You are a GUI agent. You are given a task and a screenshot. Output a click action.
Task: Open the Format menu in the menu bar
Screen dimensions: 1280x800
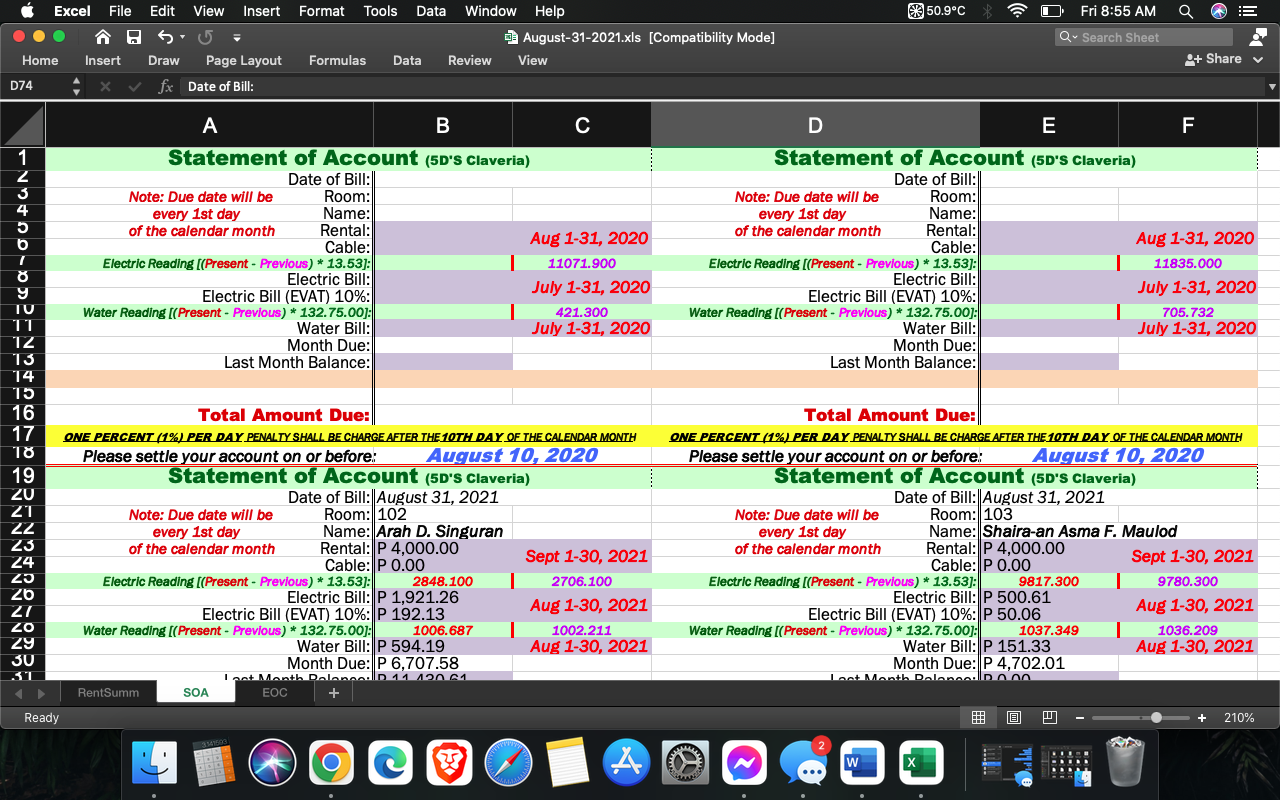[322, 11]
